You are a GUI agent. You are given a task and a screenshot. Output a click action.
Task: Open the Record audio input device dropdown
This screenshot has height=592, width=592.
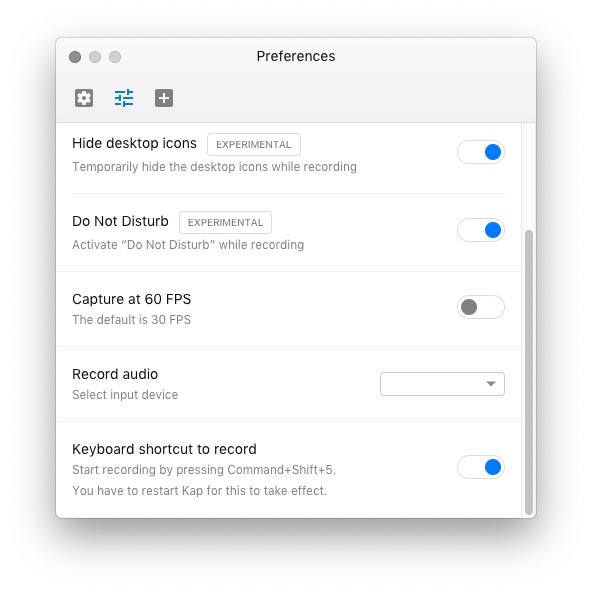(442, 384)
